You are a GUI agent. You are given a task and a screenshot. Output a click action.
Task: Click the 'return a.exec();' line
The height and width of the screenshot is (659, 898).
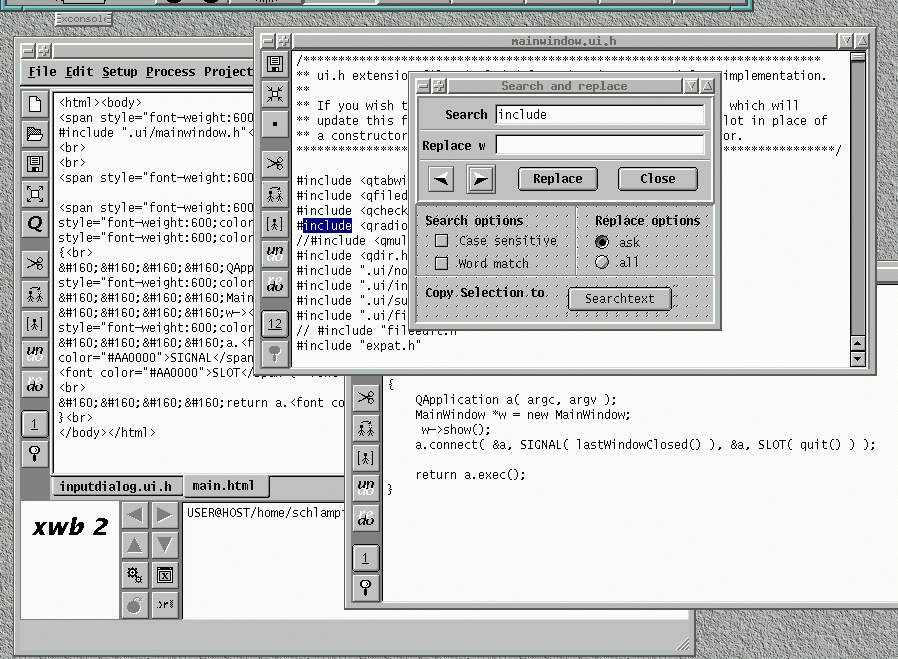point(470,475)
